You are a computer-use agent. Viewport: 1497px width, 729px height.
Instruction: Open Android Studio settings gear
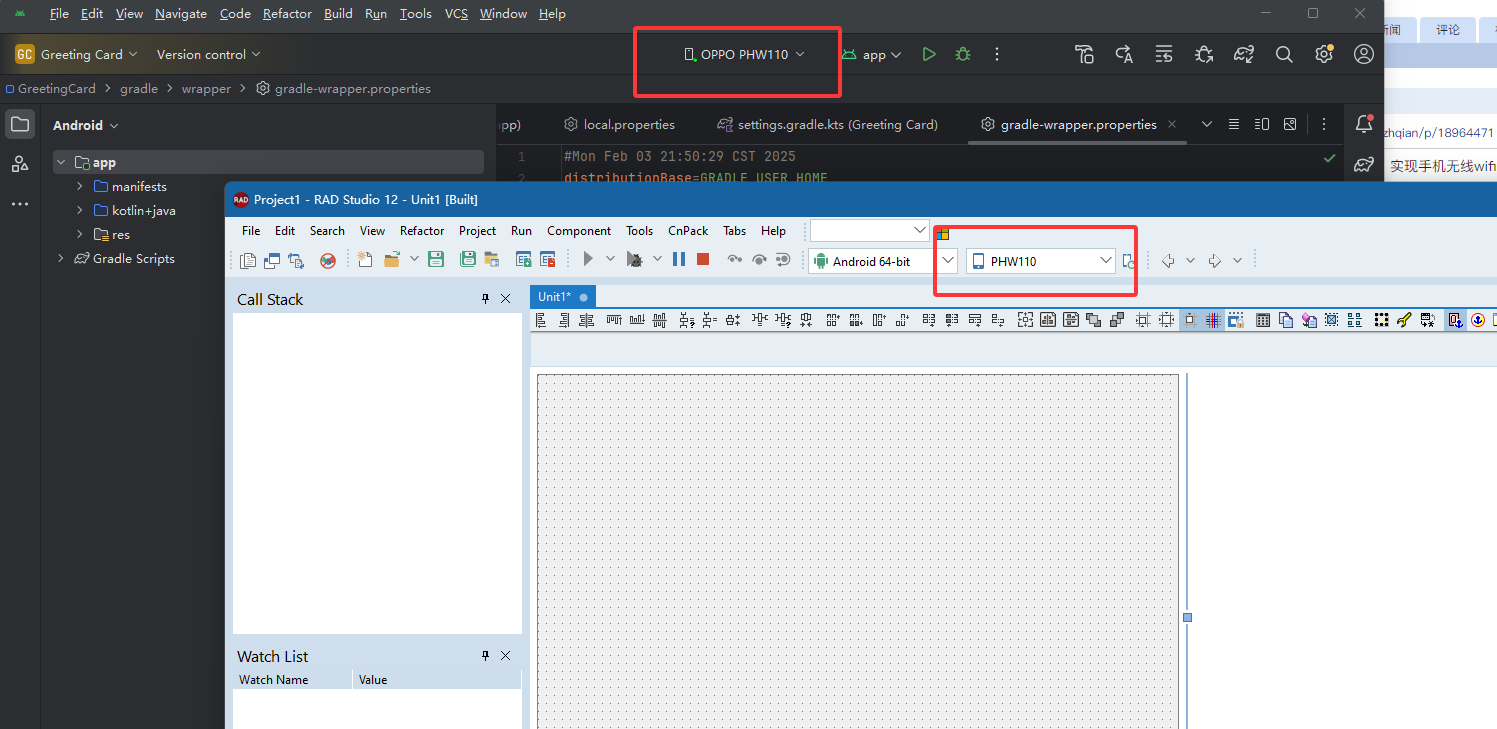pos(1324,55)
